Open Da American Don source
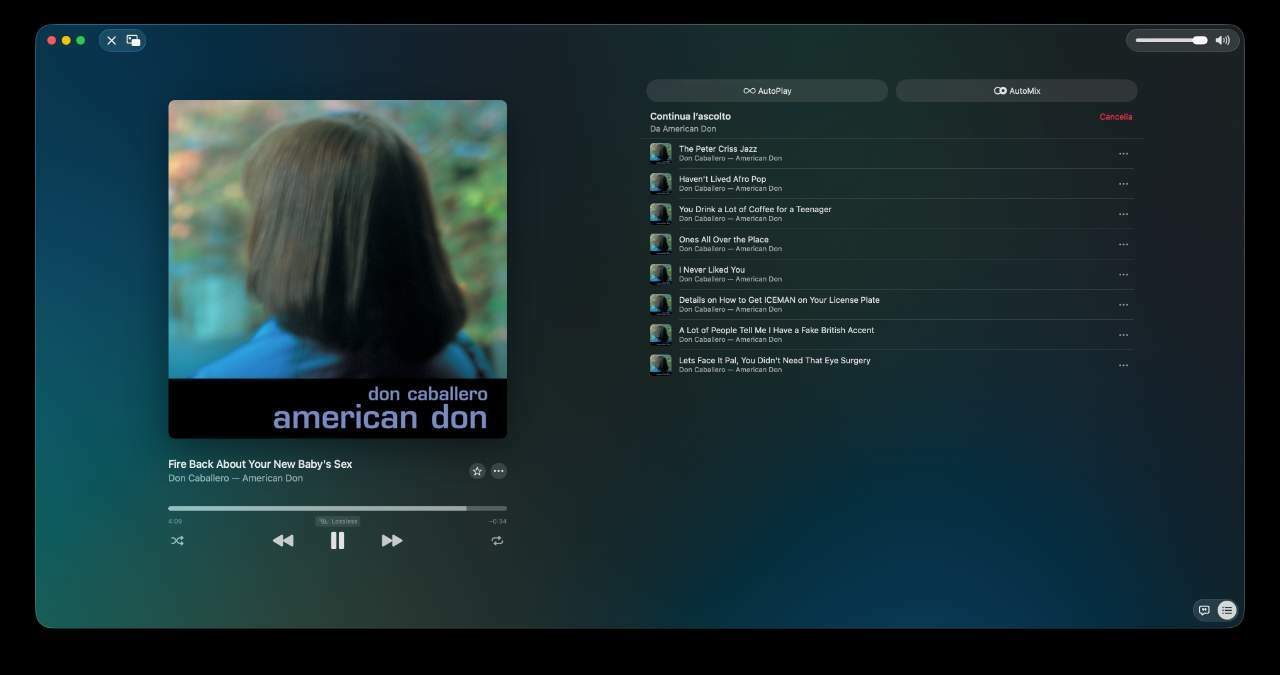This screenshot has height=675, width=1280. tap(683, 129)
